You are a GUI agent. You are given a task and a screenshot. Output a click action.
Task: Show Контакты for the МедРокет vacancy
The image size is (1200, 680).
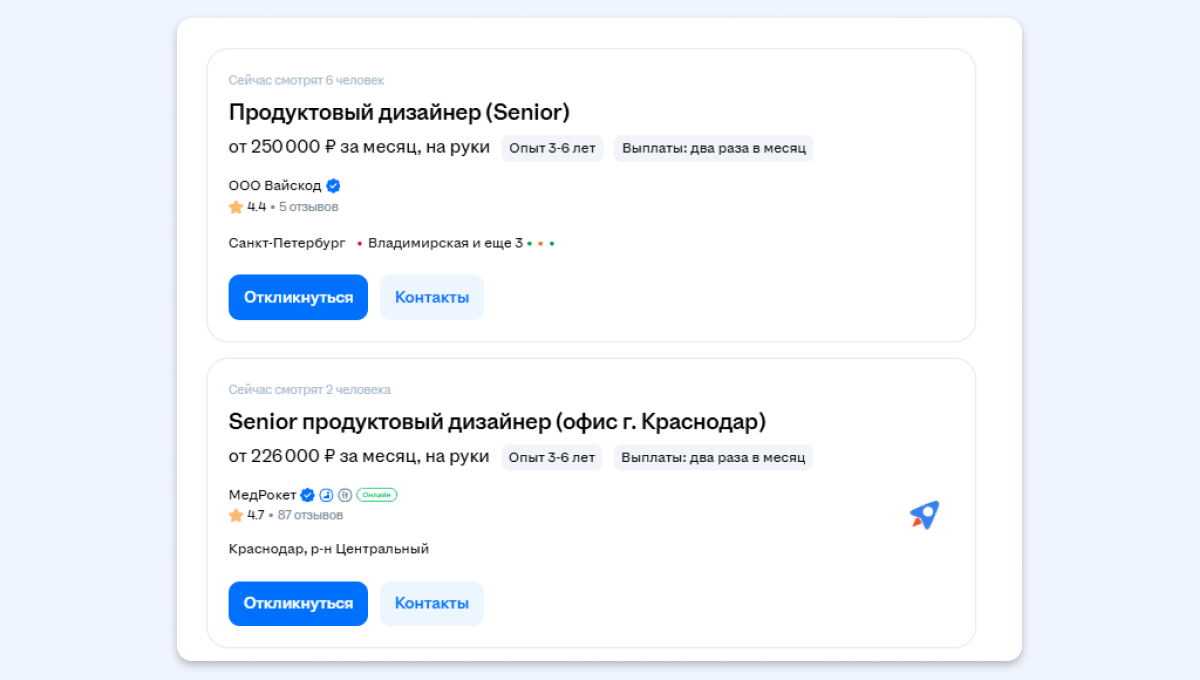tap(431, 603)
